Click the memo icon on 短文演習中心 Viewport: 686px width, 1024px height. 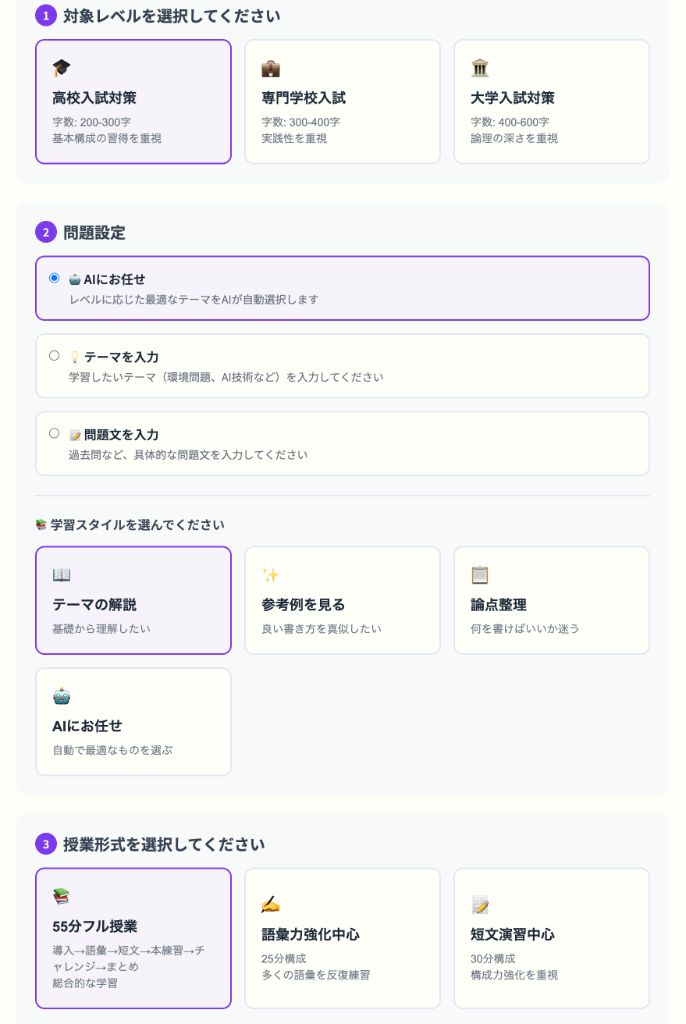[478, 900]
